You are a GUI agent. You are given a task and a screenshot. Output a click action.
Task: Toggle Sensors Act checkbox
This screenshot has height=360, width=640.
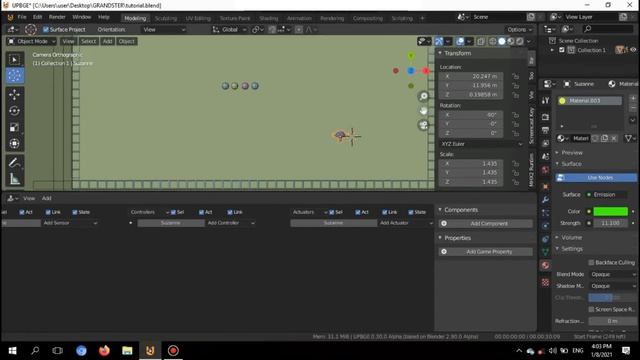coord(22,212)
